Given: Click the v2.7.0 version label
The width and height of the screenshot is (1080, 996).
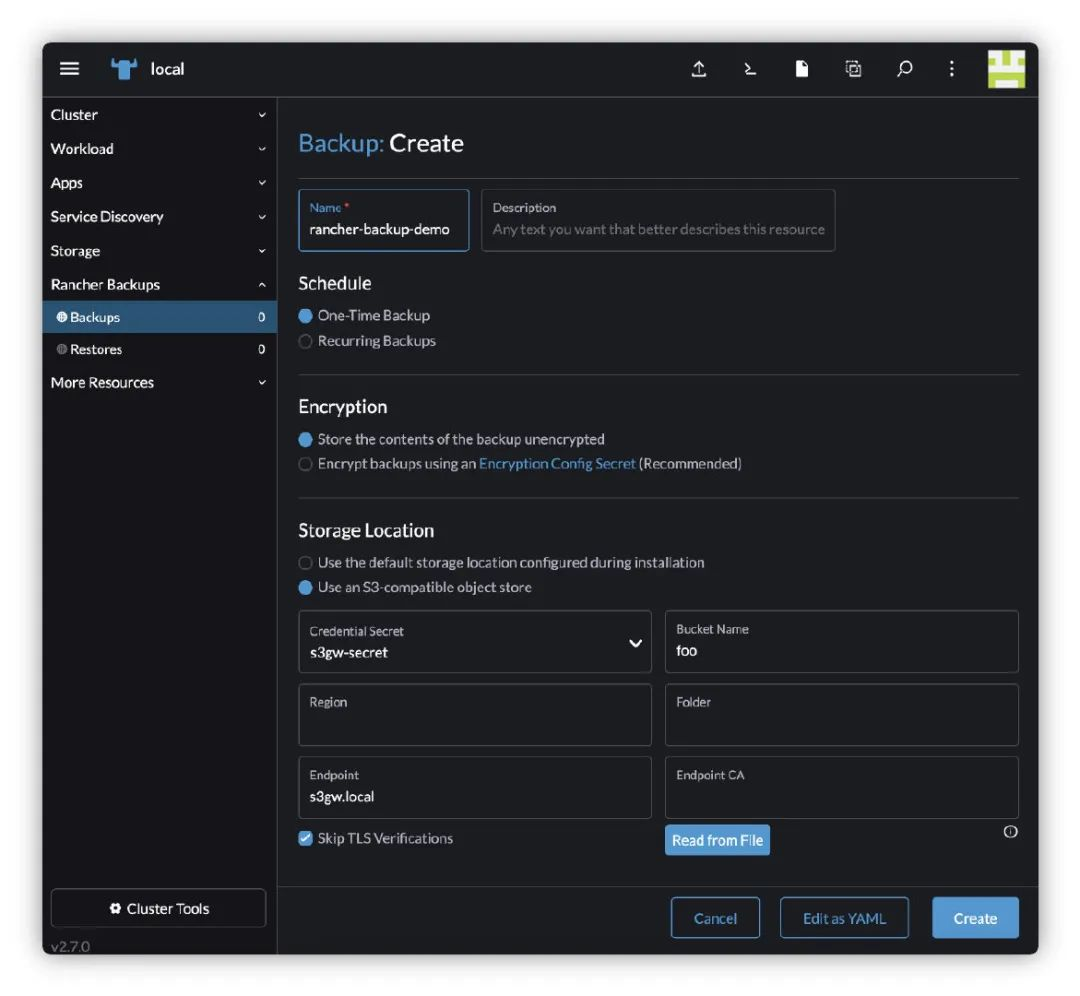Looking at the screenshot, I should point(70,946).
